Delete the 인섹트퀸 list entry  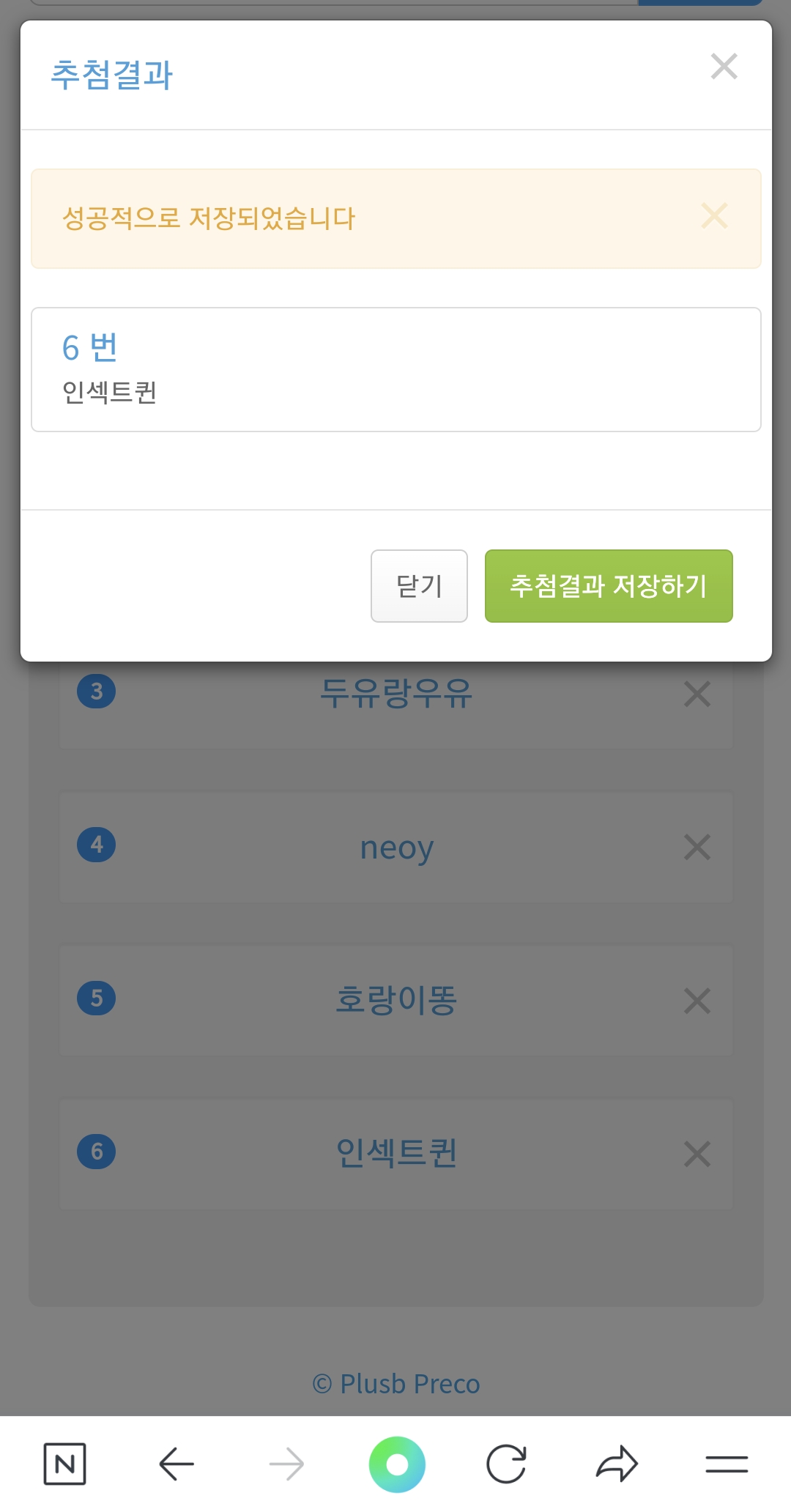pyautogui.click(x=697, y=1154)
